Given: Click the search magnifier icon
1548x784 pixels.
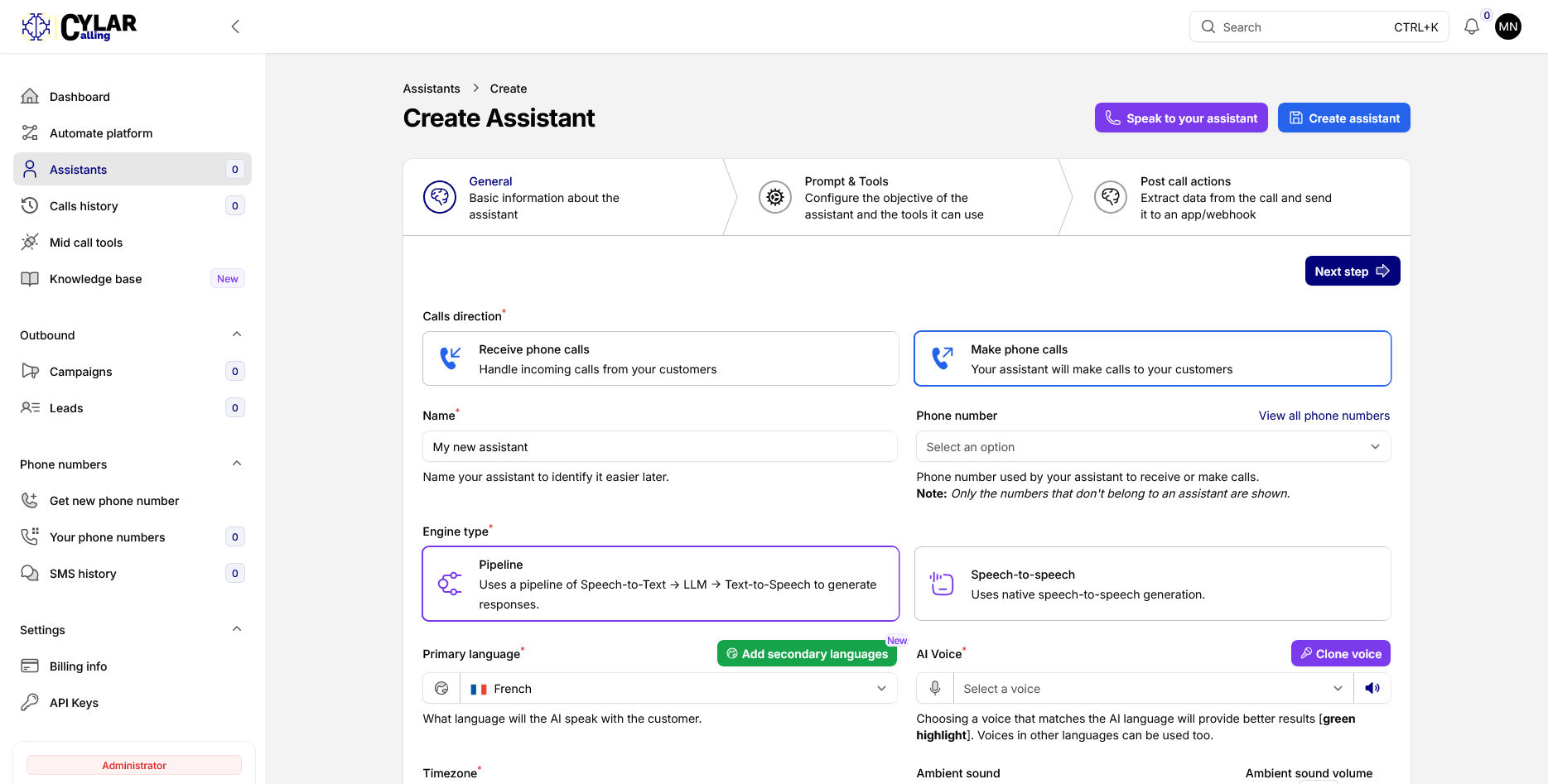Looking at the screenshot, I should click(1208, 26).
